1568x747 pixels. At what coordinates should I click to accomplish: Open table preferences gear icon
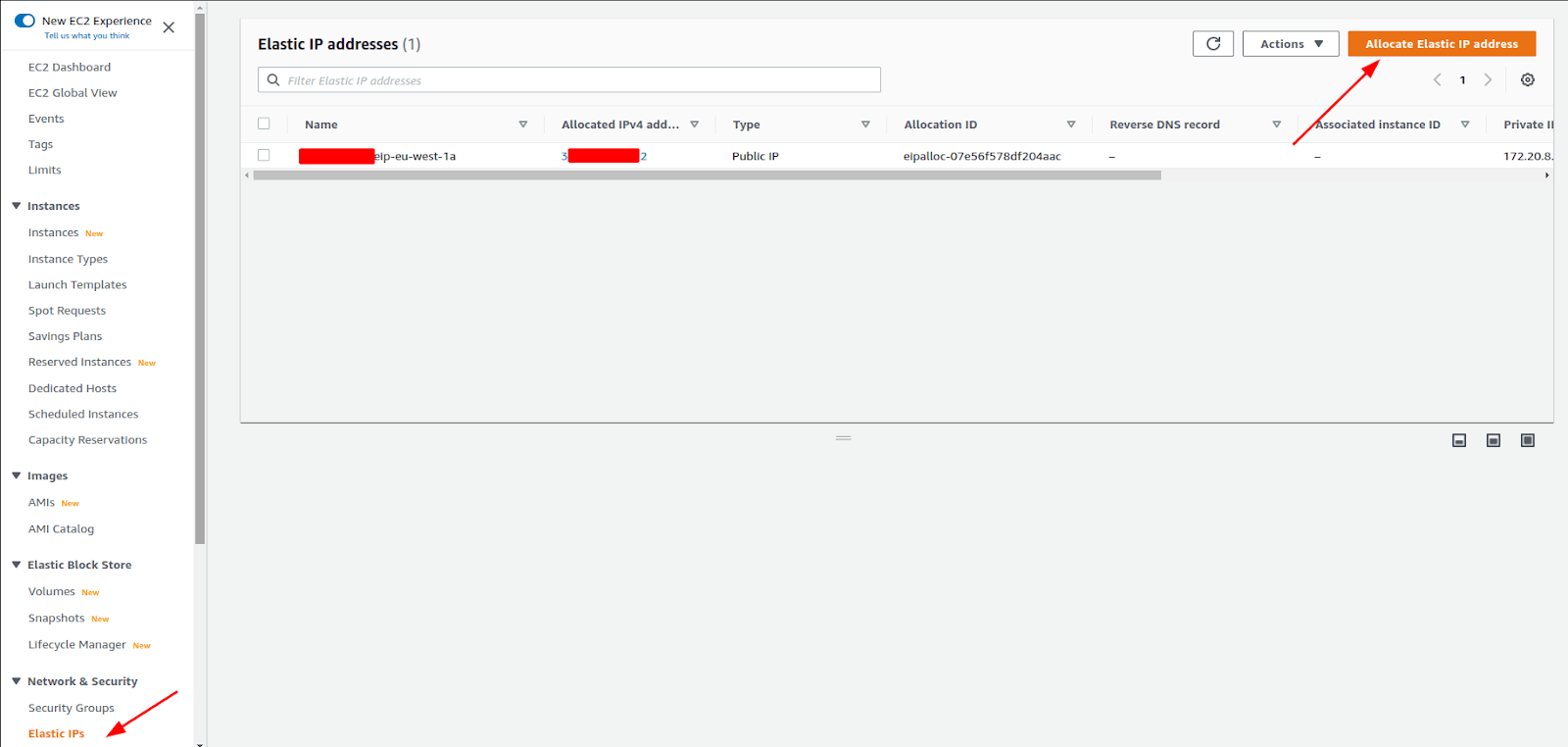pos(1527,80)
